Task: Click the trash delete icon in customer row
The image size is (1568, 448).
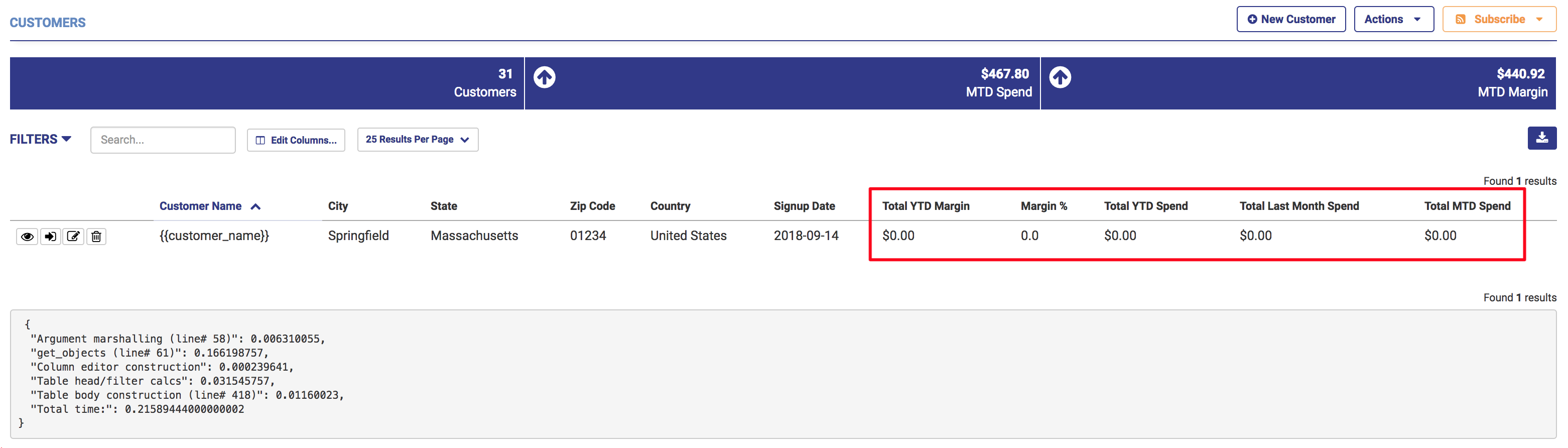Action: [x=96, y=236]
